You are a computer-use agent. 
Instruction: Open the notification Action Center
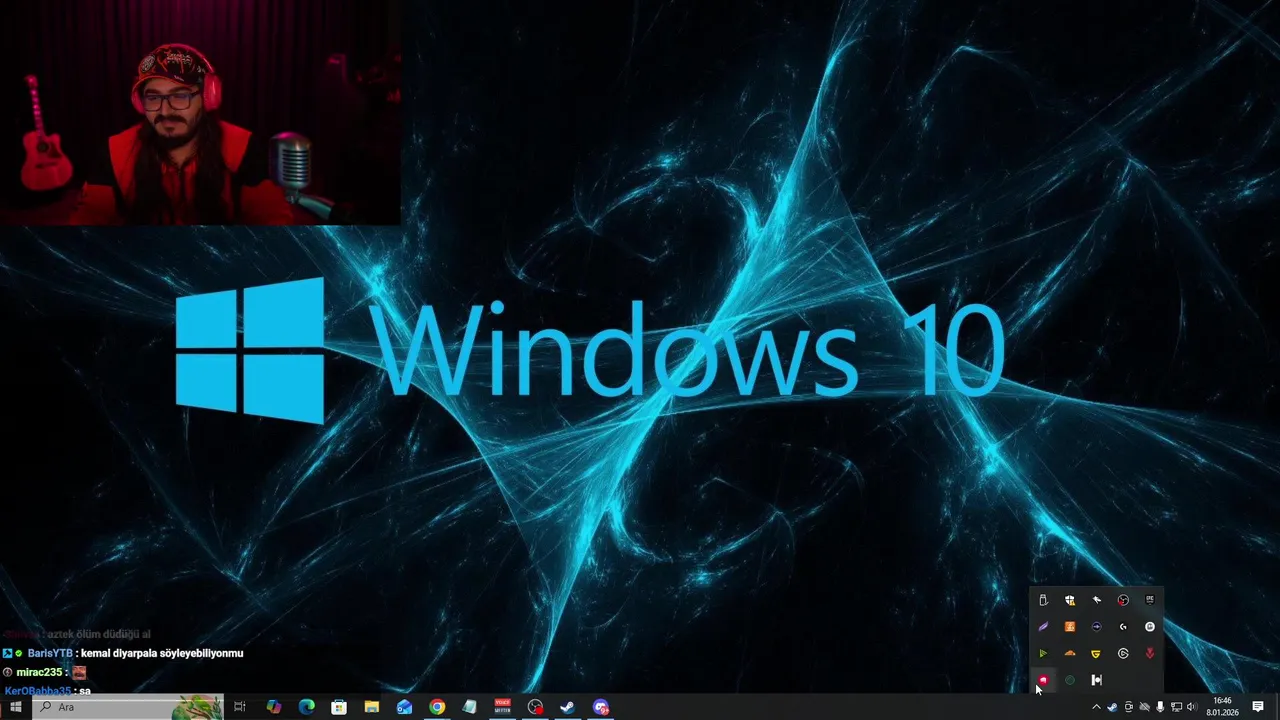tap(1258, 707)
